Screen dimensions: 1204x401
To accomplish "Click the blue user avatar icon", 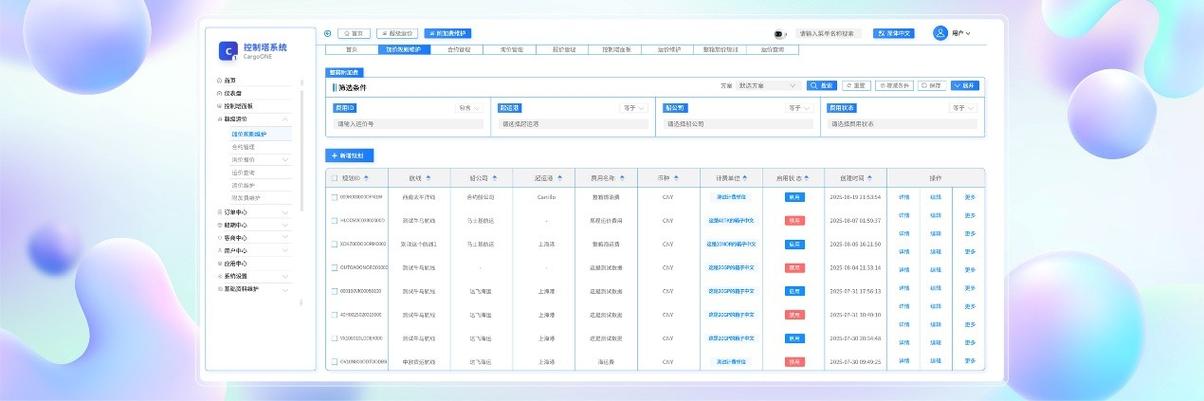I will click(x=940, y=33).
